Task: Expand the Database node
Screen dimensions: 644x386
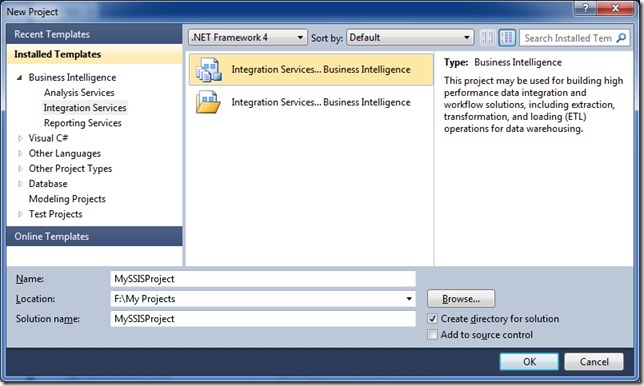Action: [x=20, y=184]
